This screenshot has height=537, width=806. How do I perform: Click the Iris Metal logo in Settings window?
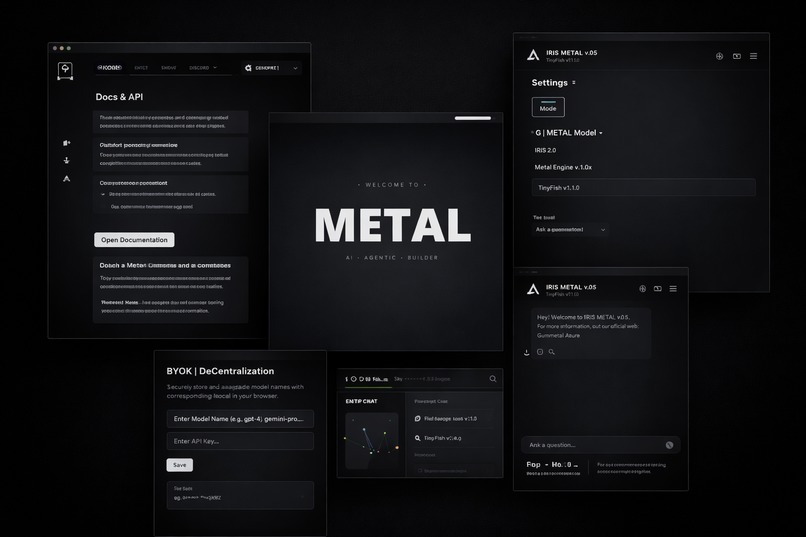pyautogui.click(x=533, y=55)
